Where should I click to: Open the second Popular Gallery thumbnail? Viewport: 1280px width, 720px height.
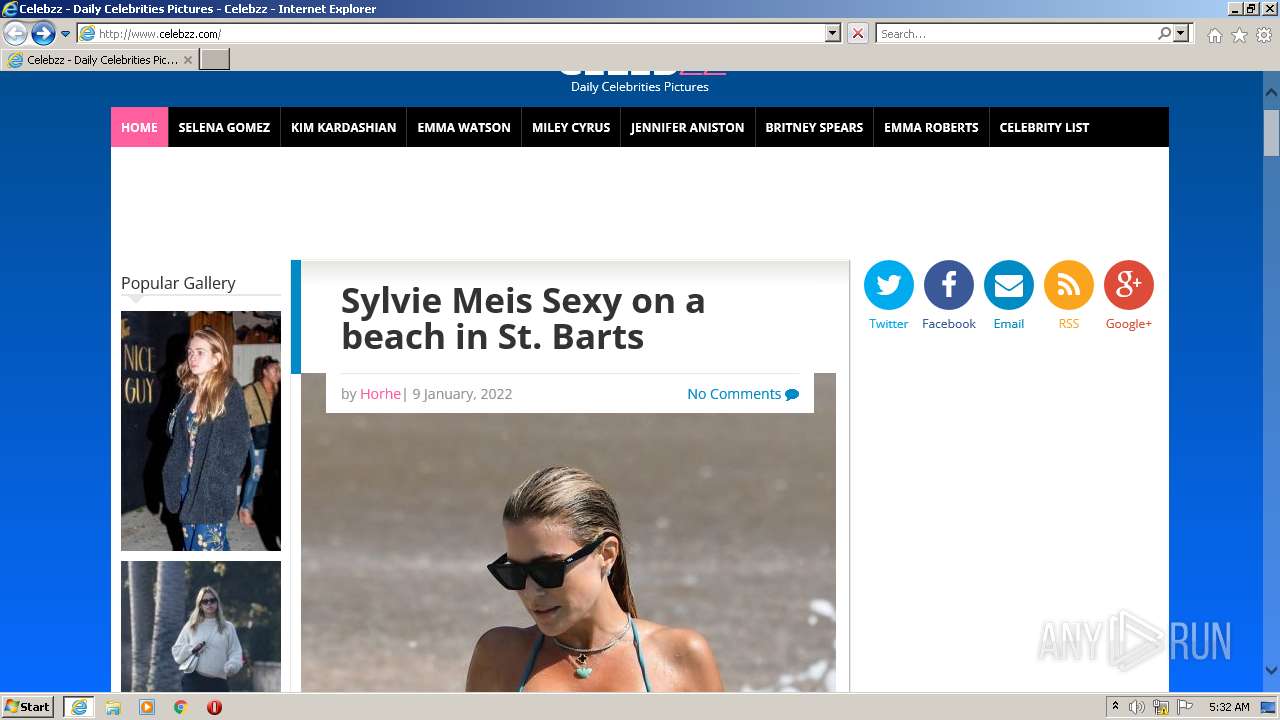coord(201,626)
